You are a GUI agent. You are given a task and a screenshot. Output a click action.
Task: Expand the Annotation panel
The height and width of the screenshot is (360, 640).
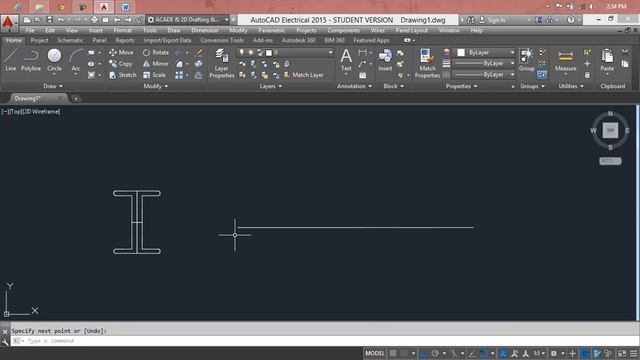tap(354, 86)
